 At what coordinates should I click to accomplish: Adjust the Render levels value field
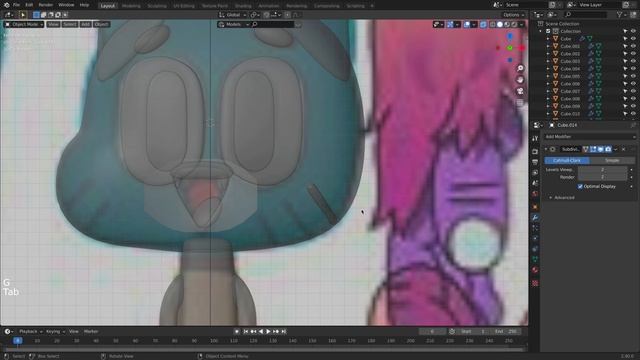click(602, 177)
